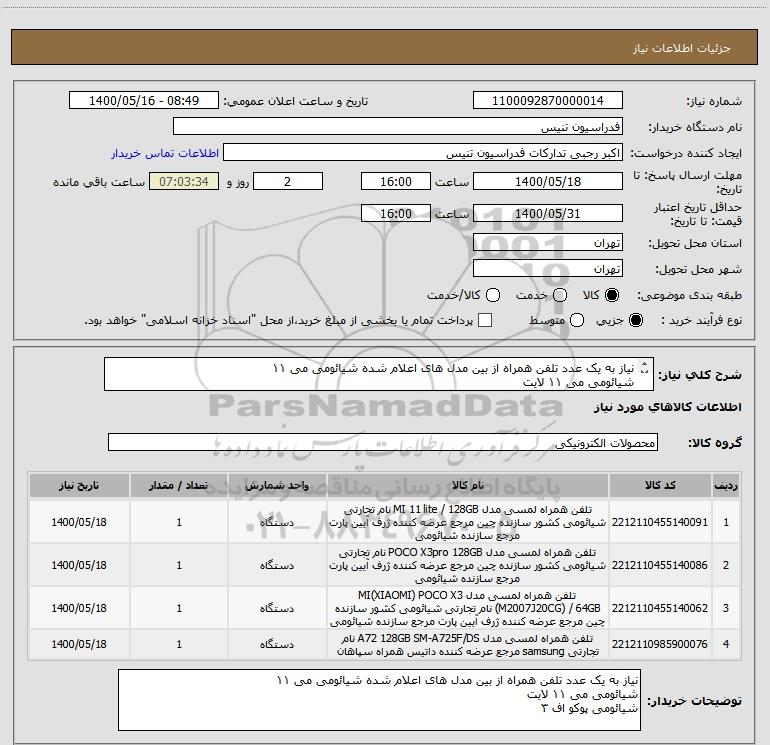Image resolution: width=770 pixels, height=745 pixels.
Task: Click the دستگاه unit in row 1
Action: 277,522
